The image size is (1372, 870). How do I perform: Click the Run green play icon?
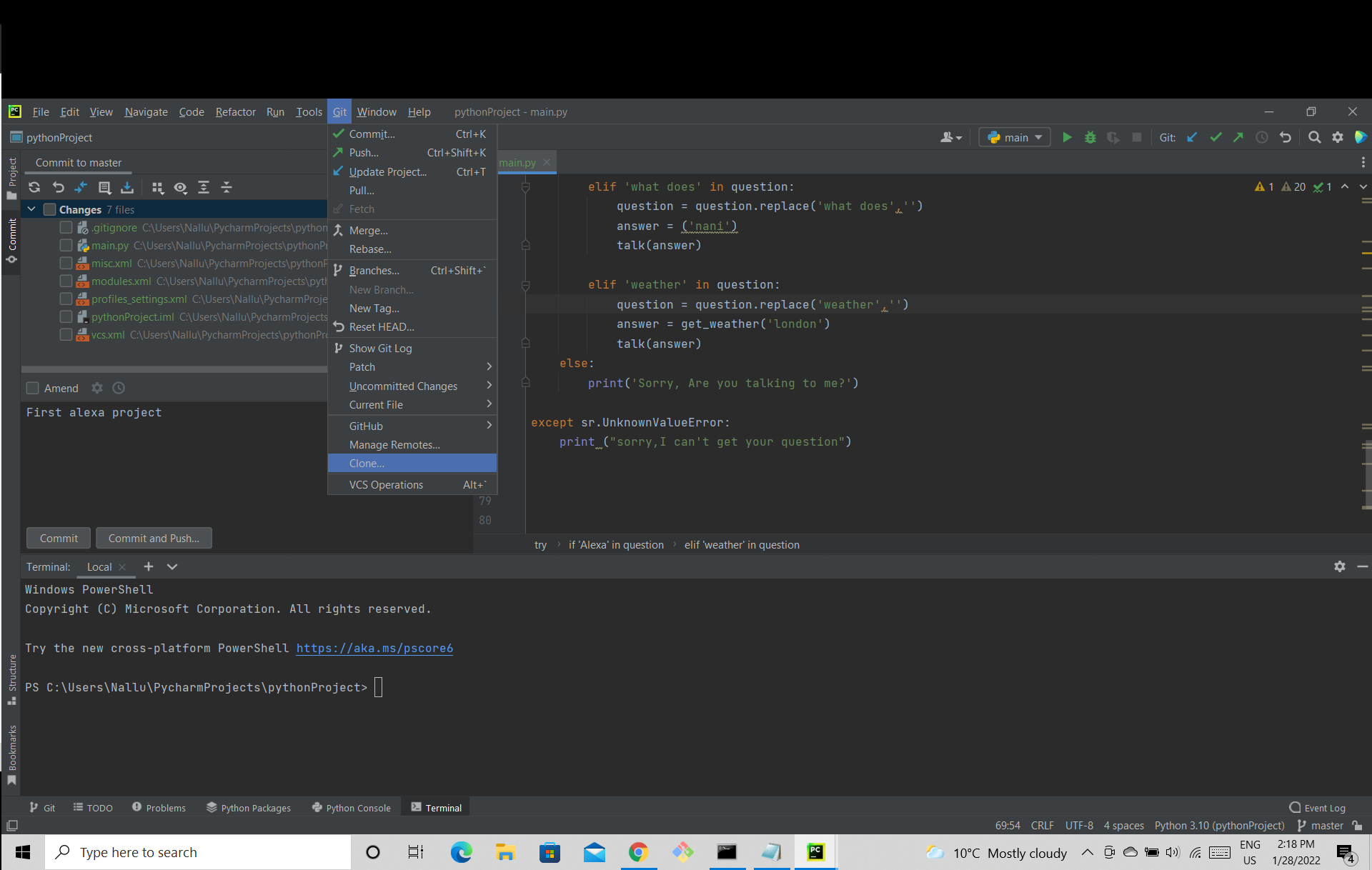(1067, 137)
